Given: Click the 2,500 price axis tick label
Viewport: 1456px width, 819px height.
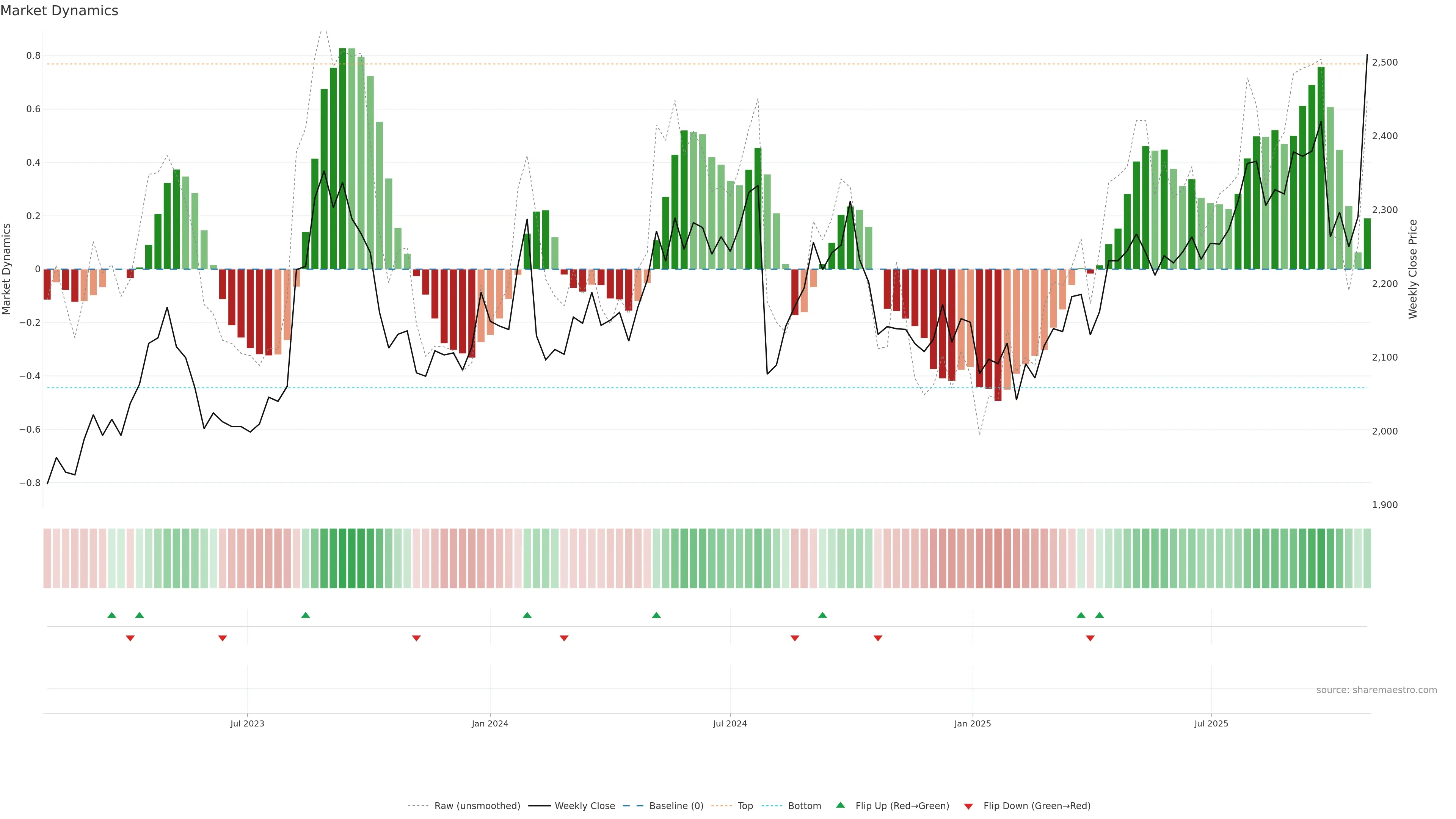Looking at the screenshot, I should click(1385, 62).
